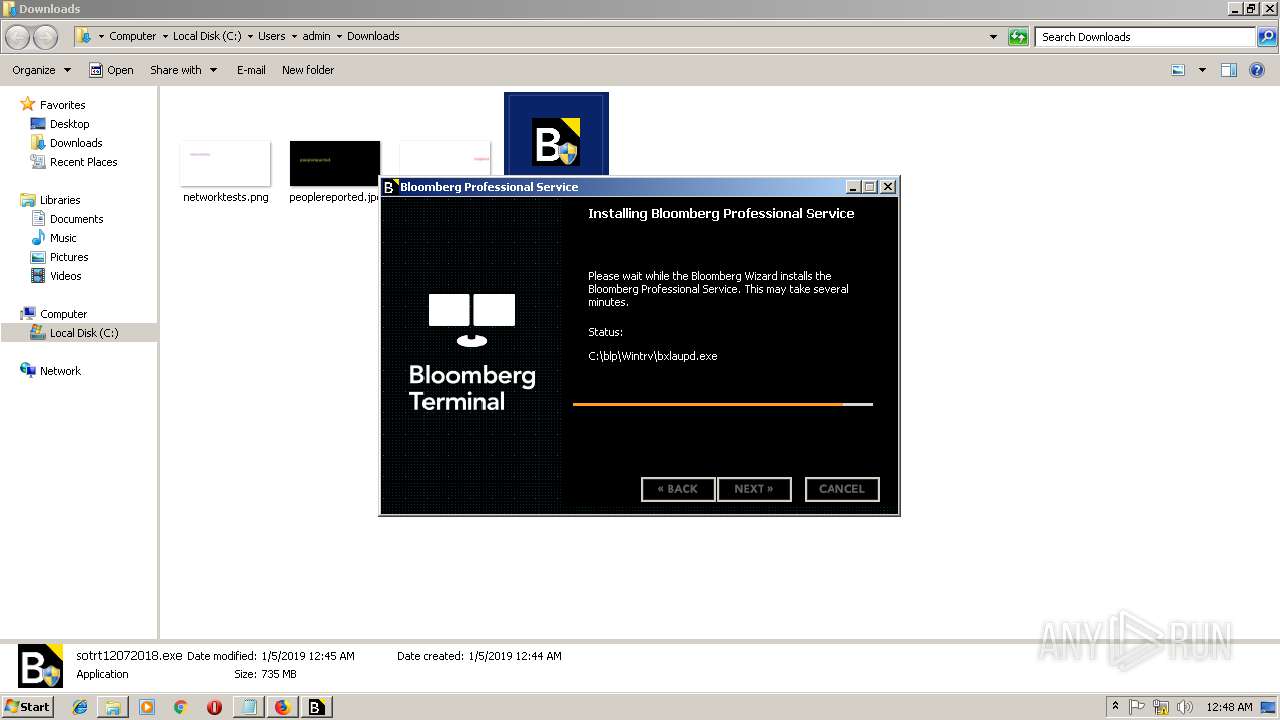Screen dimensions: 1280x720
Task: Select the Bloomberg installer file icon
Action: [556, 140]
